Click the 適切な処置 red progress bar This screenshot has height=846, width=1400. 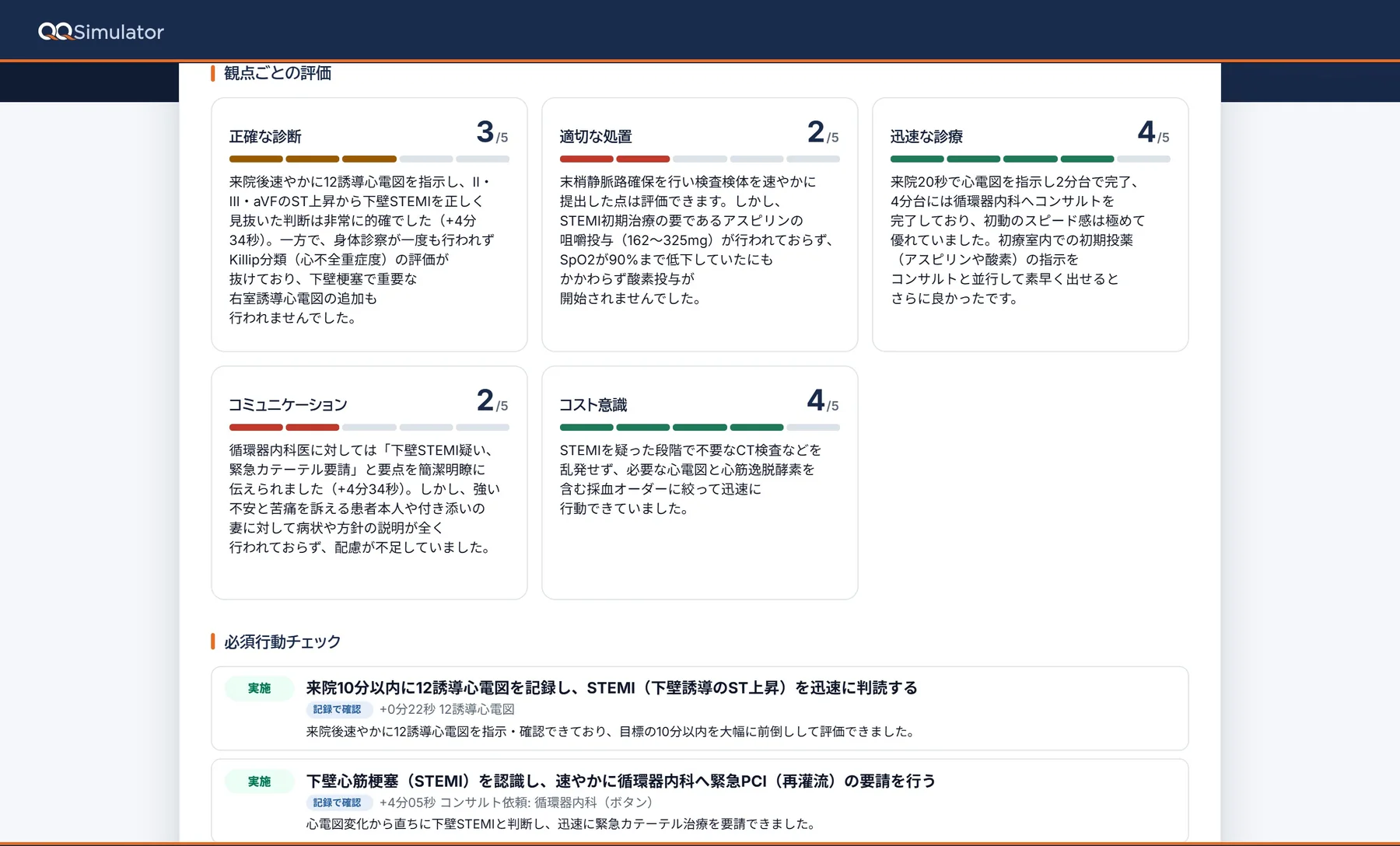point(700,159)
